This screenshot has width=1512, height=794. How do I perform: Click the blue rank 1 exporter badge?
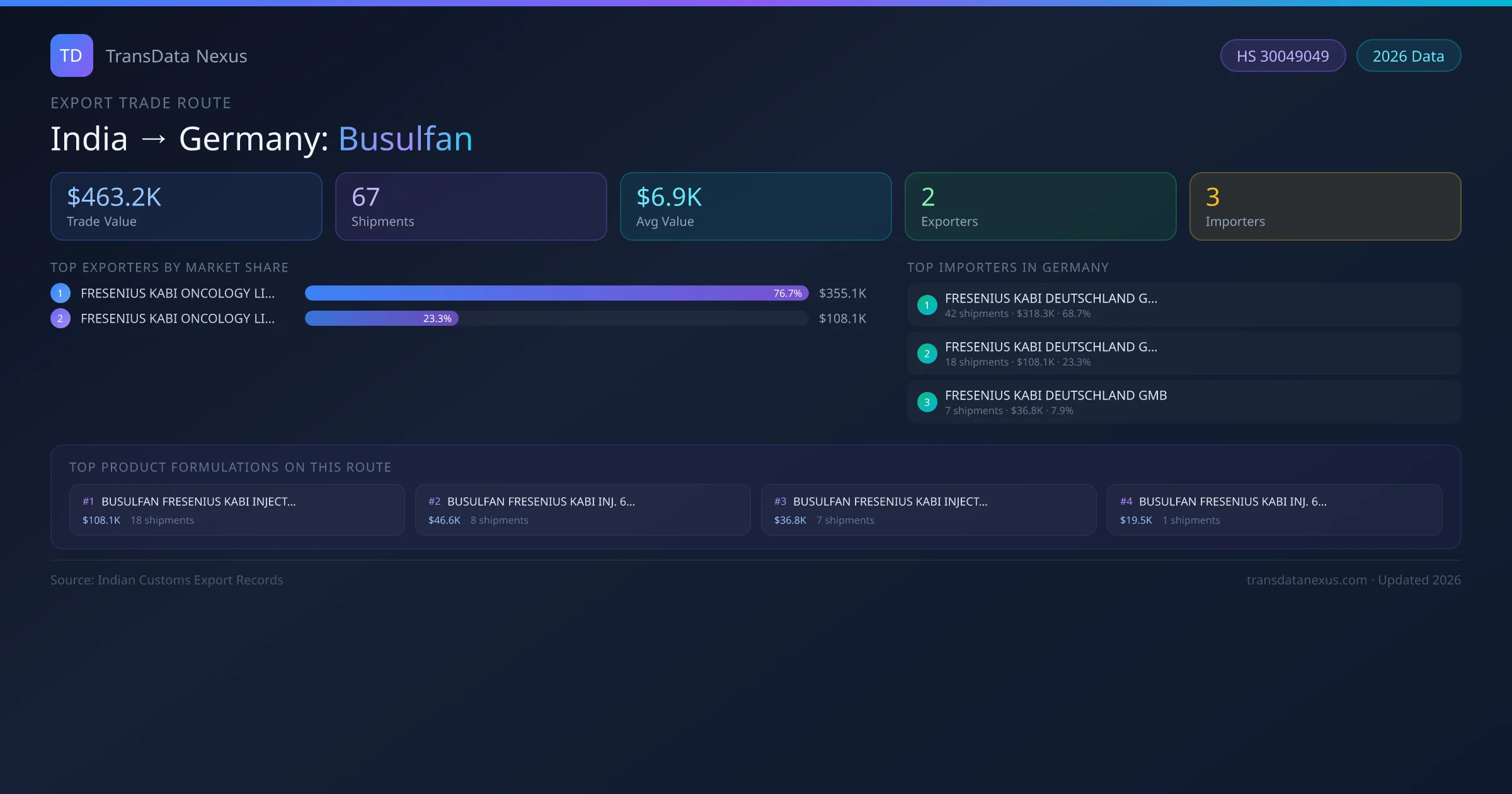[x=60, y=293]
